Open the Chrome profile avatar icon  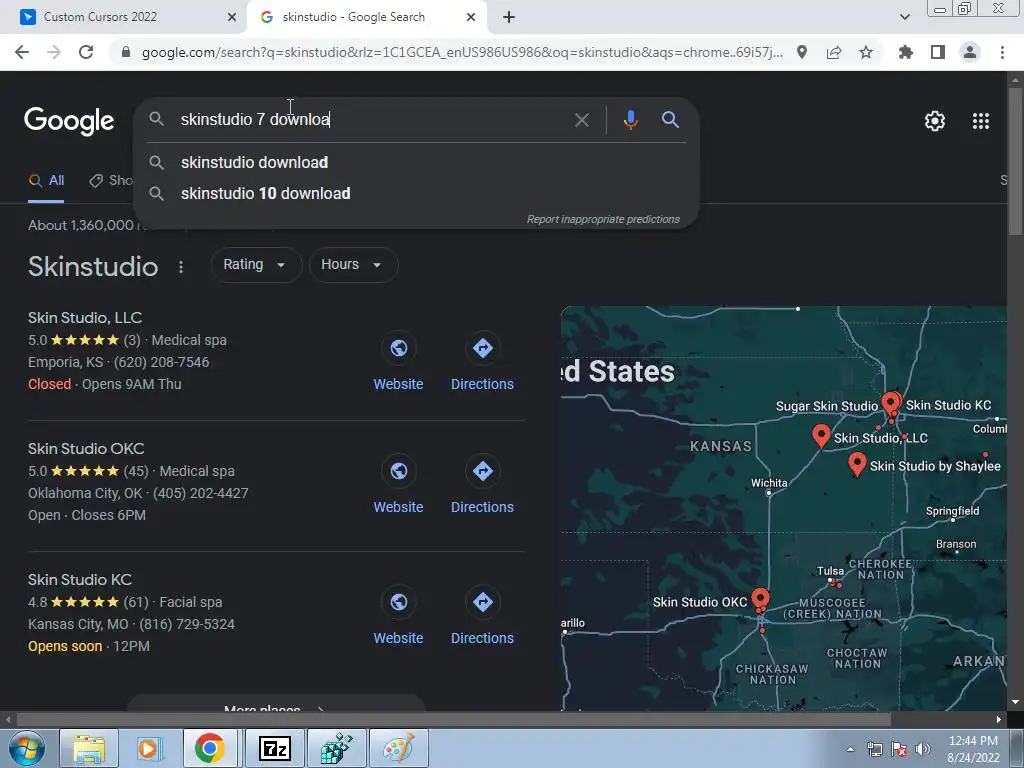(x=970, y=52)
